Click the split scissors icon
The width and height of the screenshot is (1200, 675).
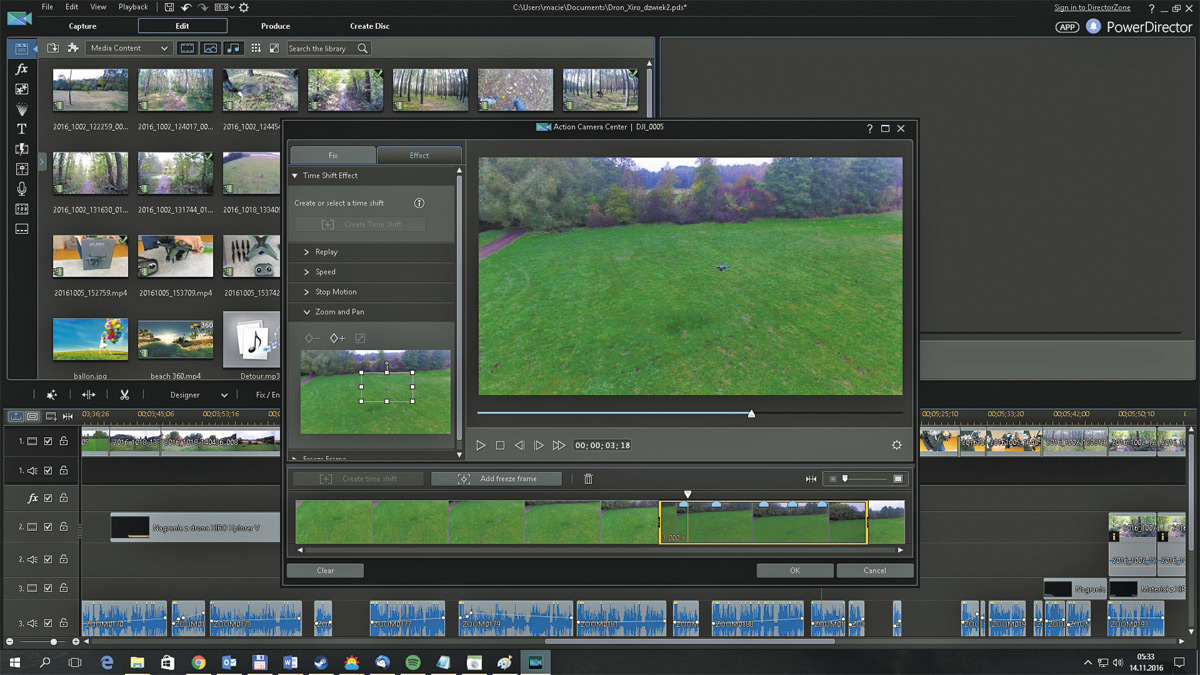coord(124,395)
